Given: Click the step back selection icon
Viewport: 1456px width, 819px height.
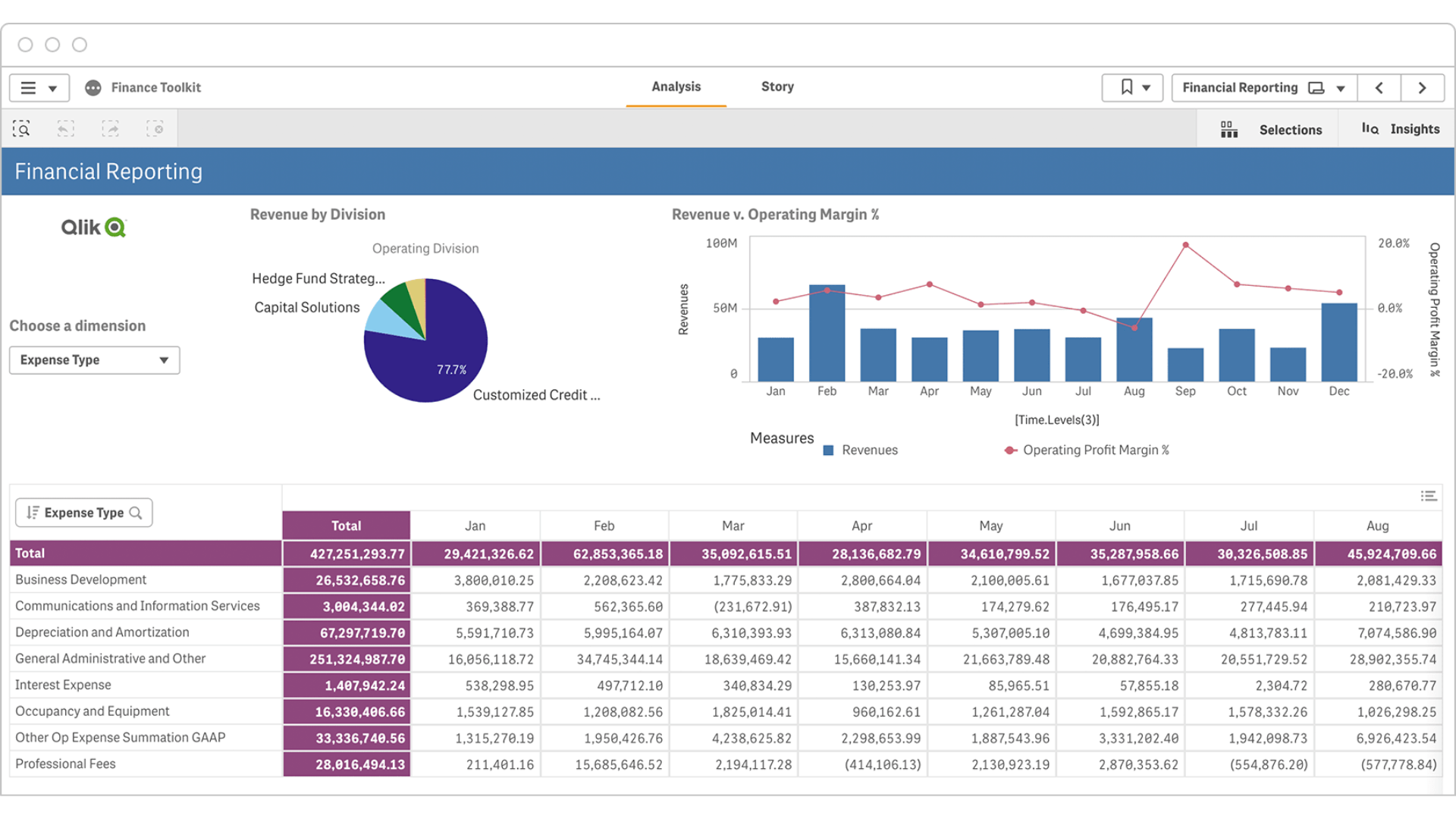Looking at the screenshot, I should tap(66, 128).
